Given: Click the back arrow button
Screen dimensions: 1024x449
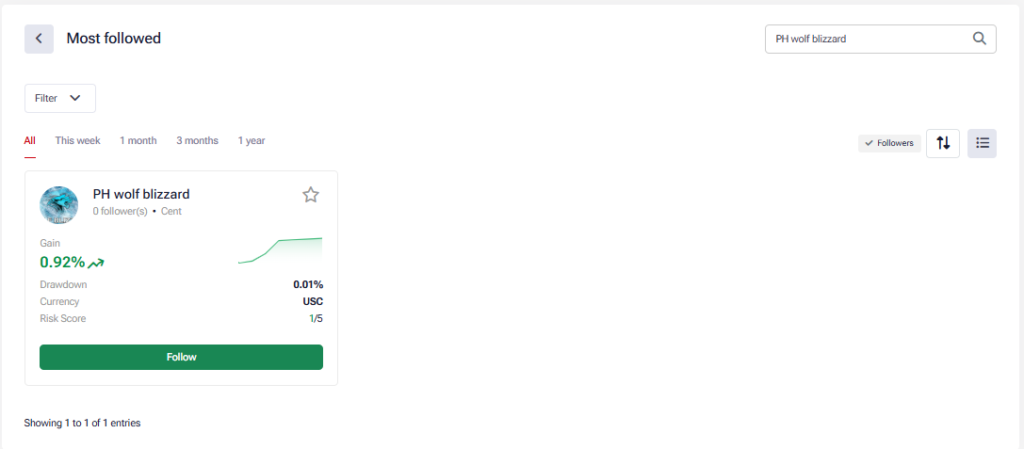Looking at the screenshot, I should [x=39, y=39].
